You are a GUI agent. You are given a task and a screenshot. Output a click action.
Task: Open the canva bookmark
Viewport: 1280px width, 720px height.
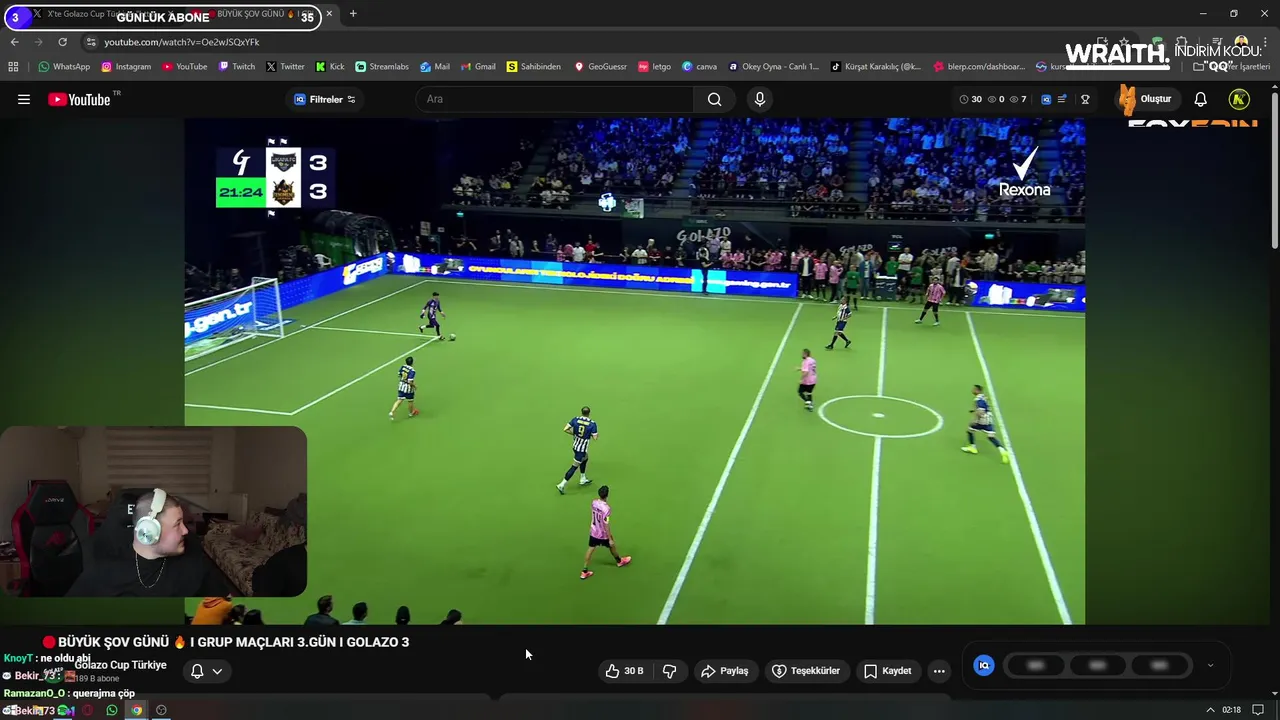[x=699, y=67]
